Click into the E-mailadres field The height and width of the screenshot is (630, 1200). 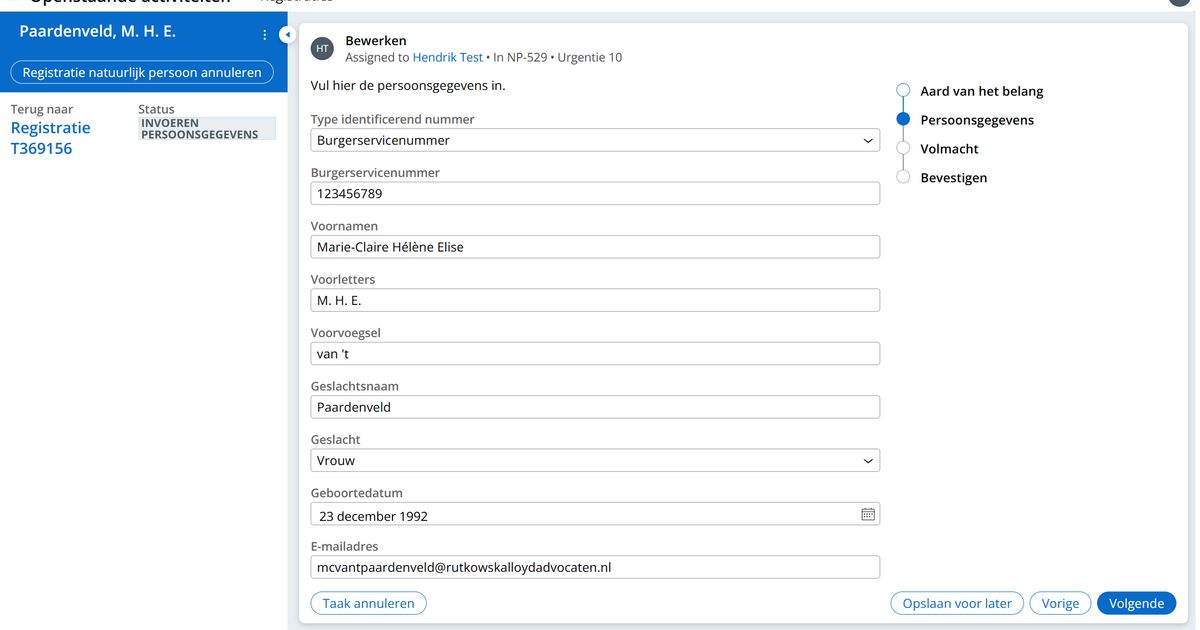click(x=595, y=567)
